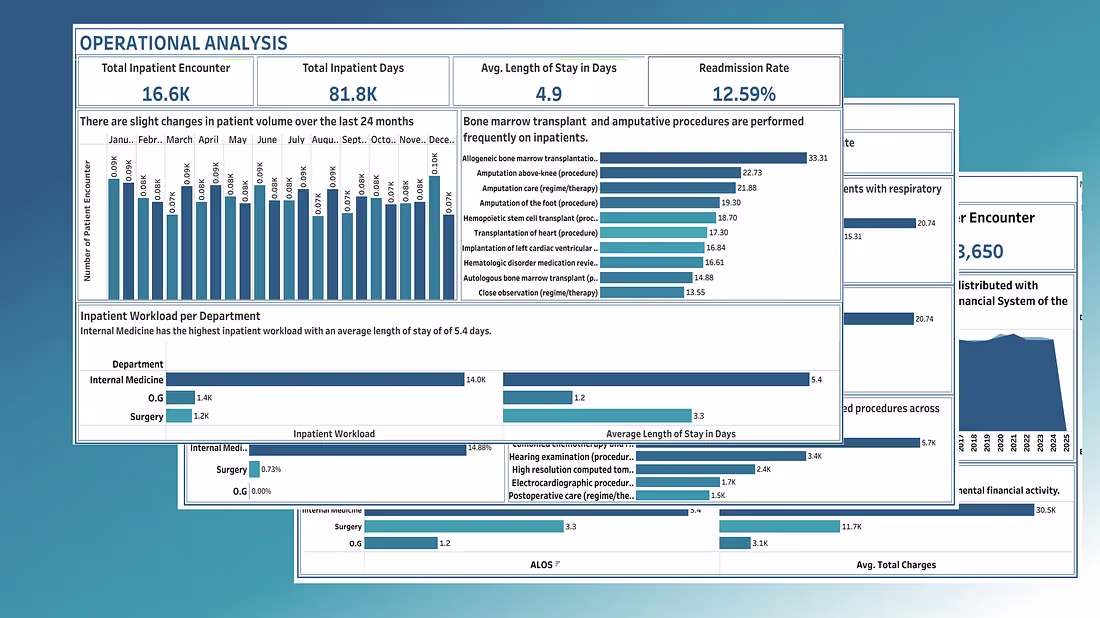Click the OPERATIONAL ANALYSIS dashboard title

coord(184,43)
